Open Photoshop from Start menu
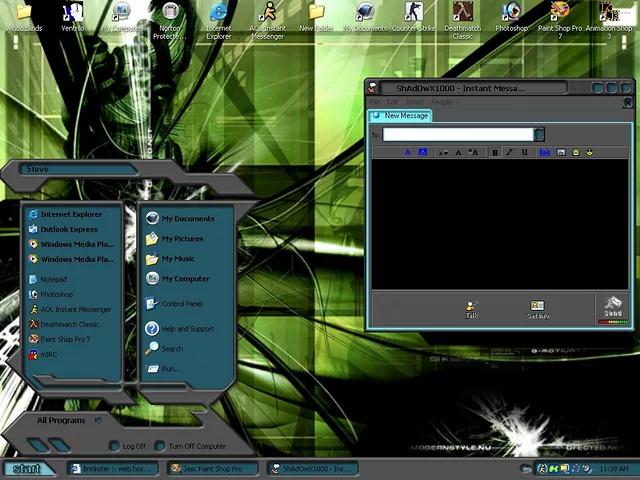The image size is (640, 480). (51, 294)
